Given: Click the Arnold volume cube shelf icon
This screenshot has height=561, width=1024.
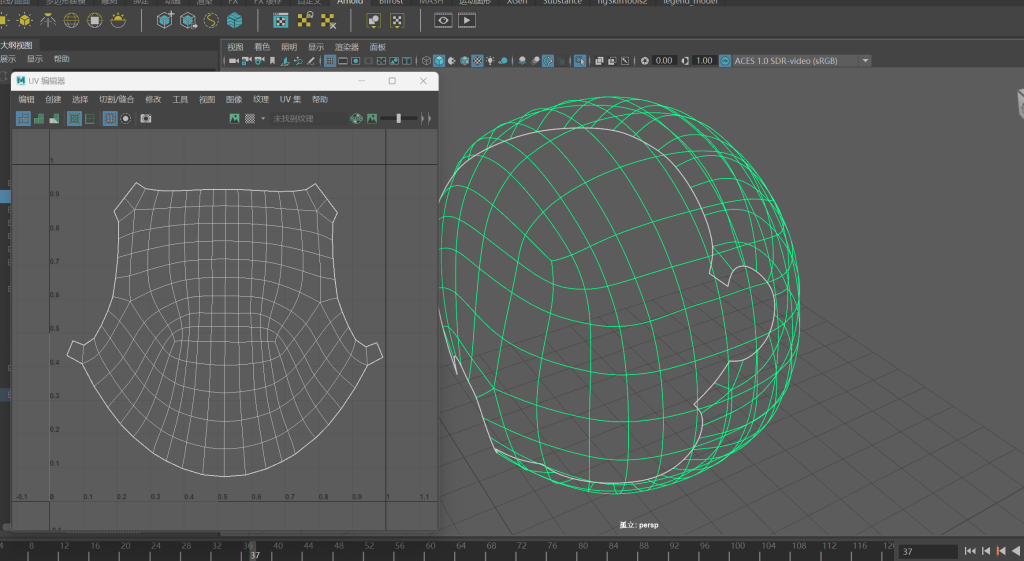Looking at the screenshot, I should click(x=234, y=21).
